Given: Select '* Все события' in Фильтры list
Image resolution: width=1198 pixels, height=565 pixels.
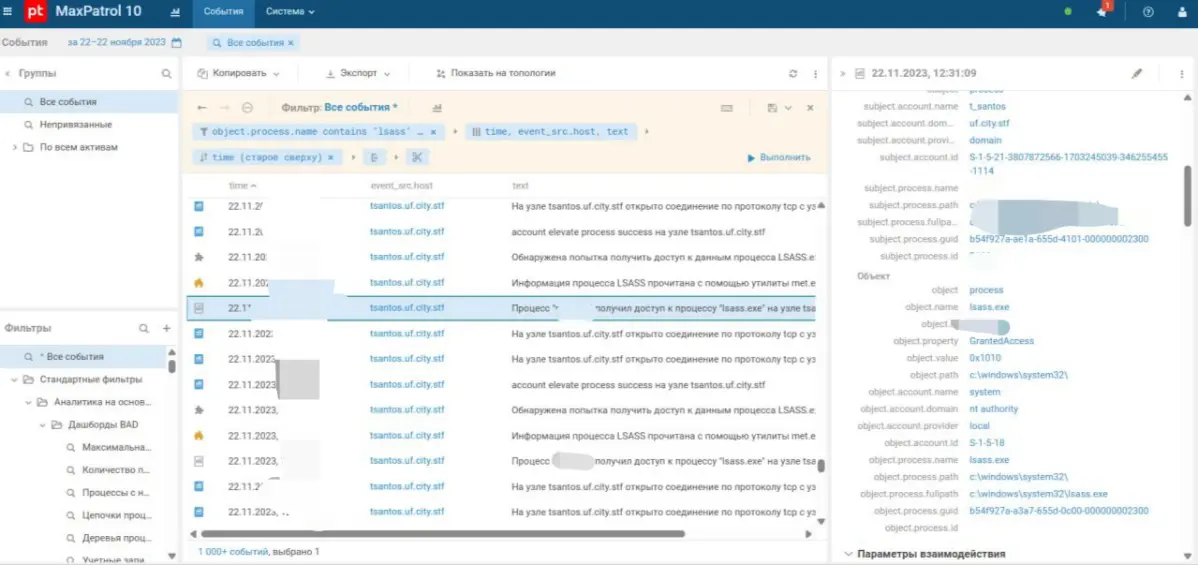Looking at the screenshot, I should tap(83, 356).
